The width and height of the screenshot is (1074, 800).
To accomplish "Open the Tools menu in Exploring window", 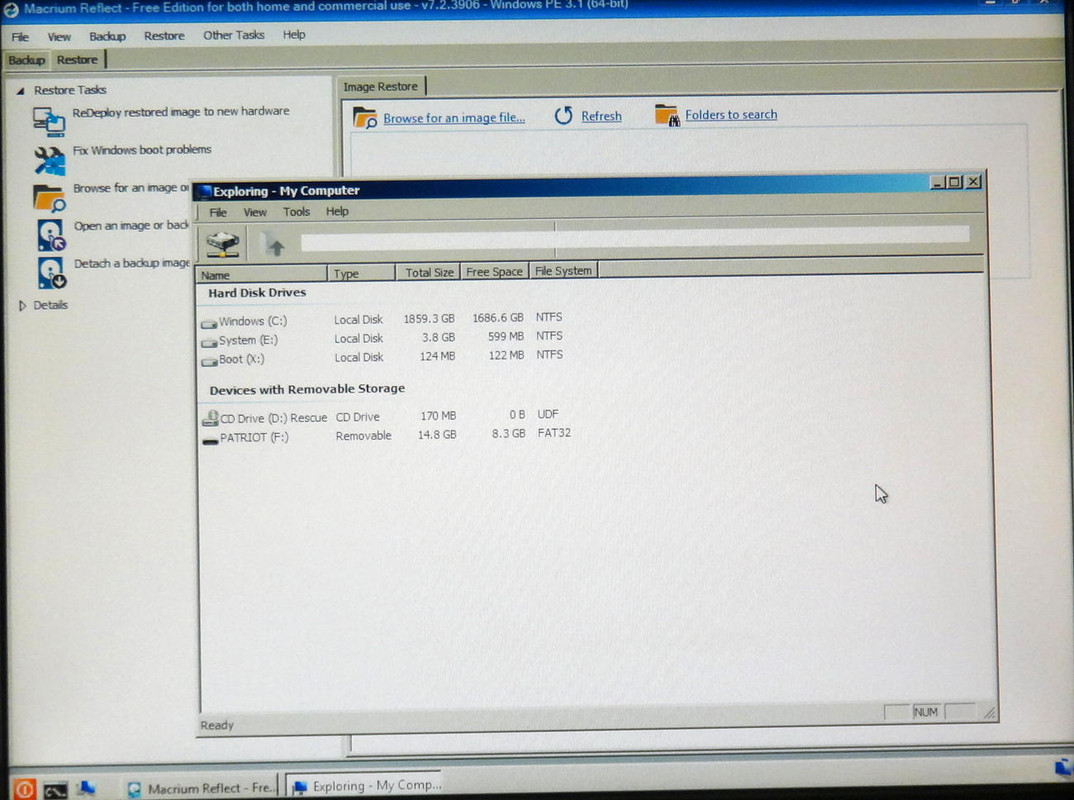I will coord(296,212).
